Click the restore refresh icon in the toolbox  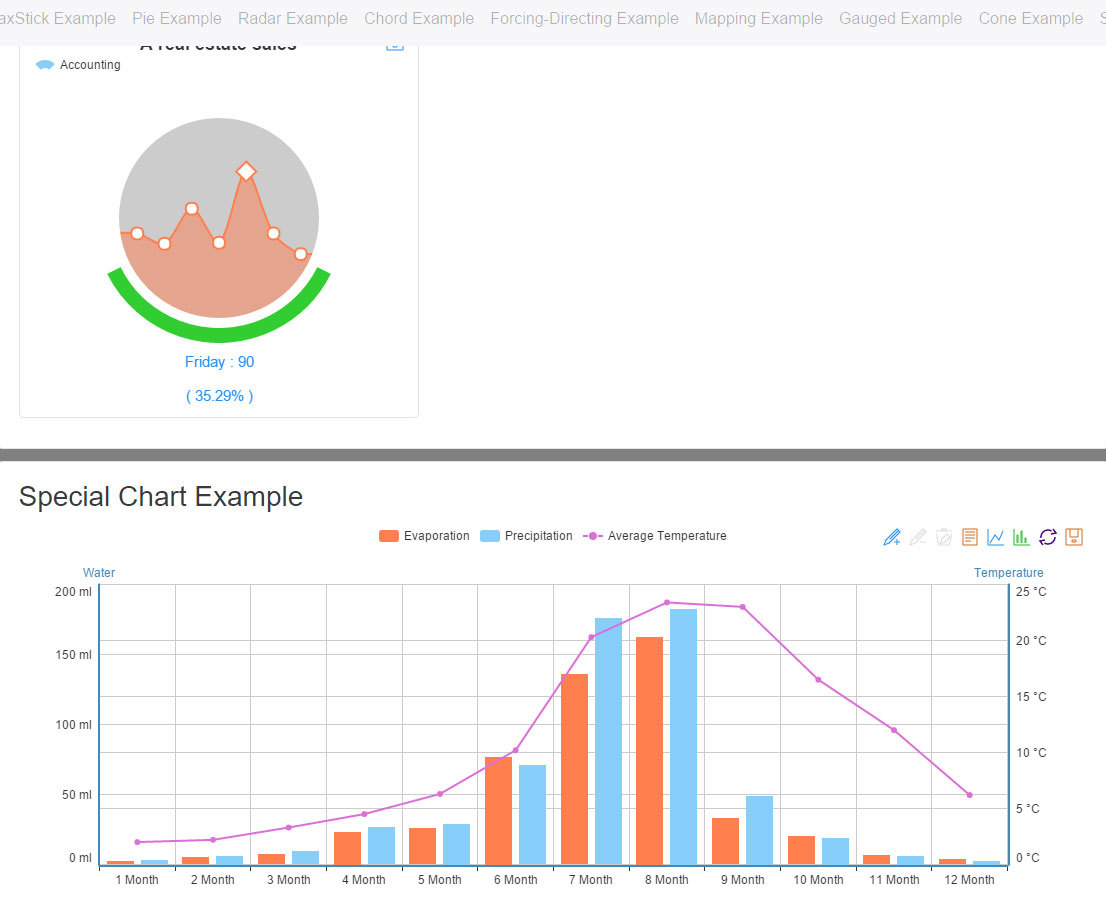(x=1048, y=537)
